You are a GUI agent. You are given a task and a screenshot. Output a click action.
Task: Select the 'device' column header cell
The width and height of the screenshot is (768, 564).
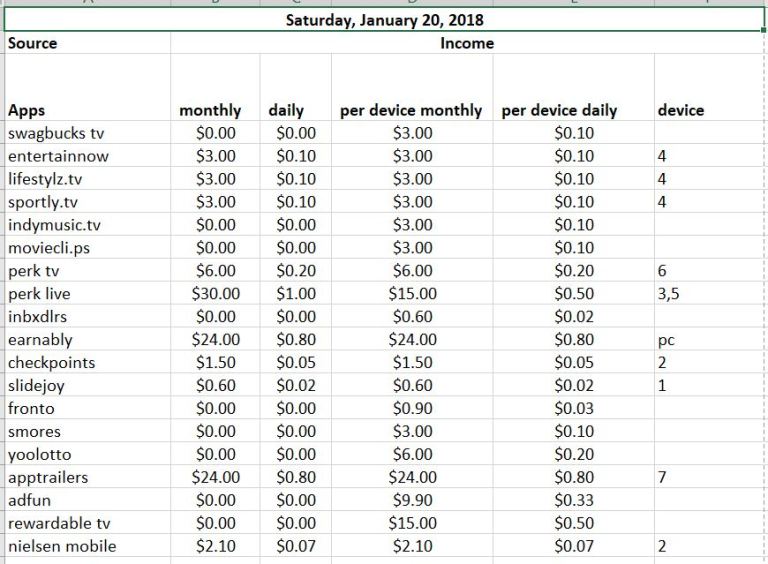680,110
